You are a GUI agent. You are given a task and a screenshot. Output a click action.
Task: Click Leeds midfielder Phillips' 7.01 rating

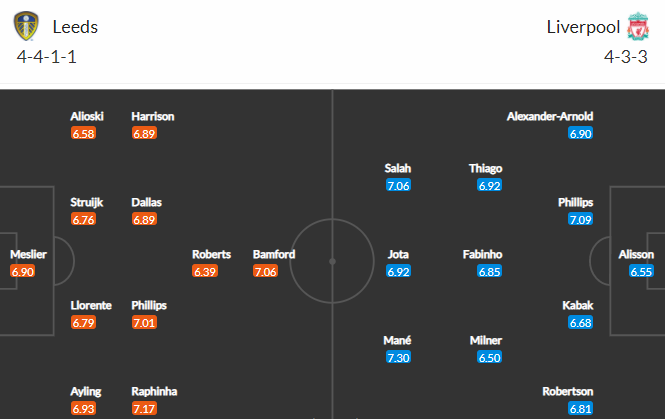[x=144, y=323]
